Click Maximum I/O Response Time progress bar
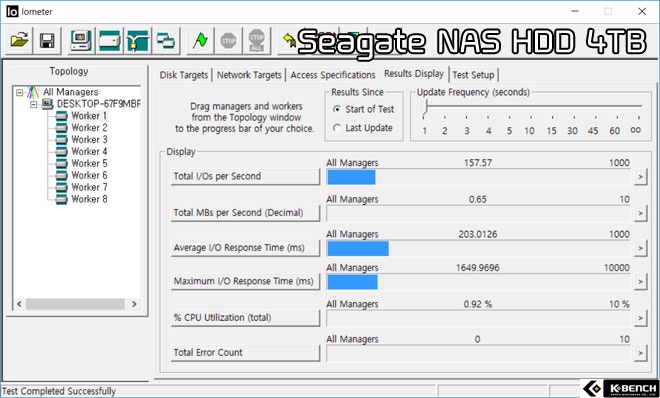Viewport: 660px width, 398px height. coord(479,282)
